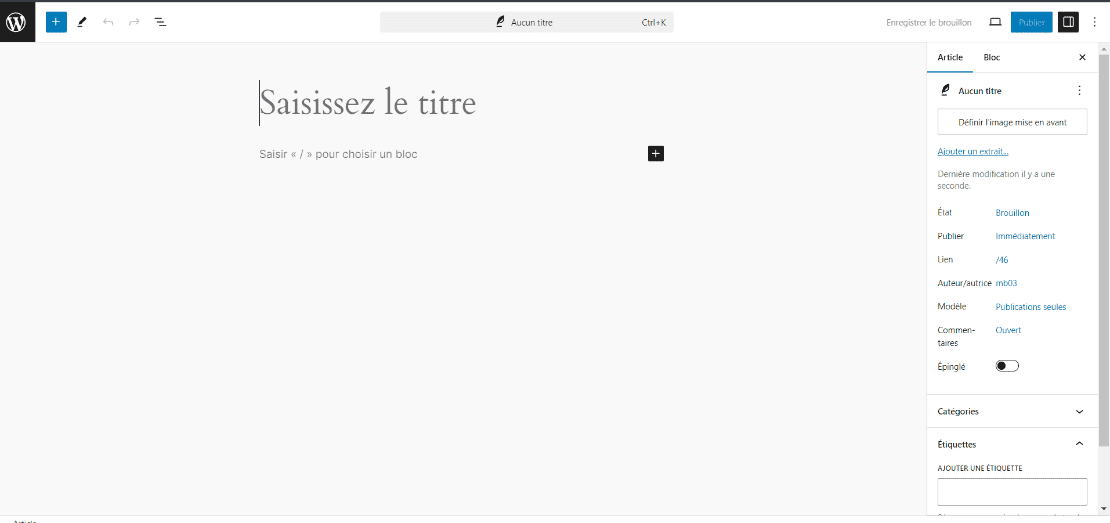Toggle the Épinglé switch
The height and width of the screenshot is (523, 1110).
coord(1007,366)
